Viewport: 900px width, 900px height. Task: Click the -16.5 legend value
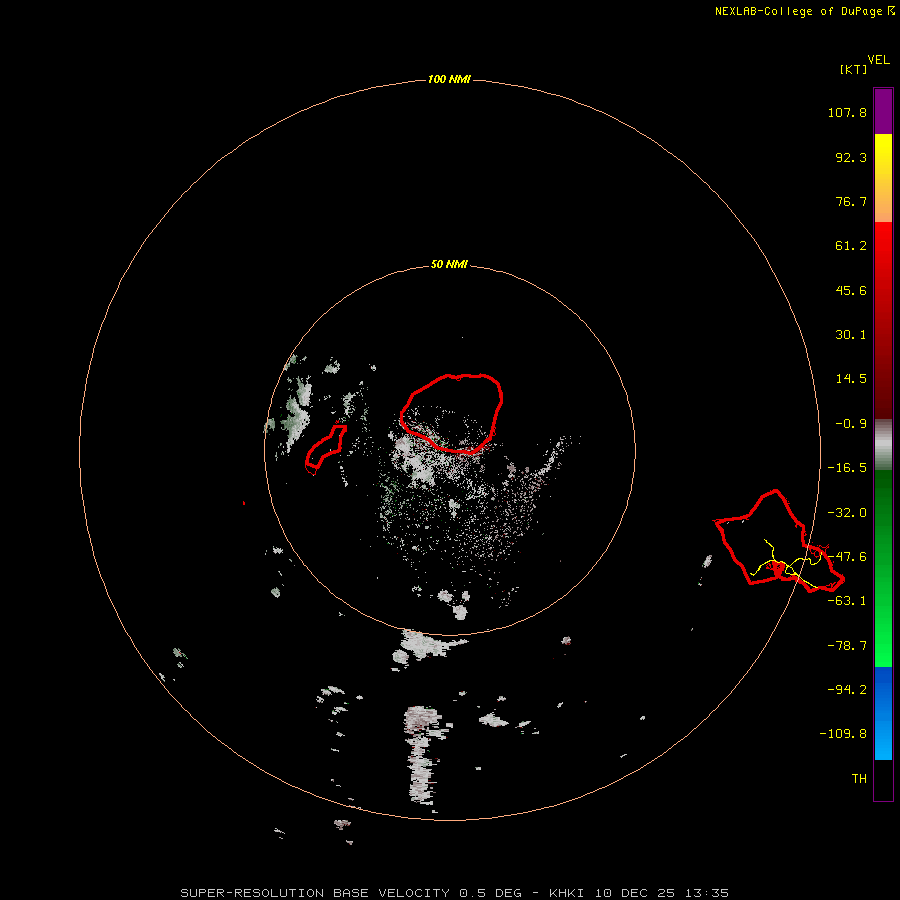[847, 468]
